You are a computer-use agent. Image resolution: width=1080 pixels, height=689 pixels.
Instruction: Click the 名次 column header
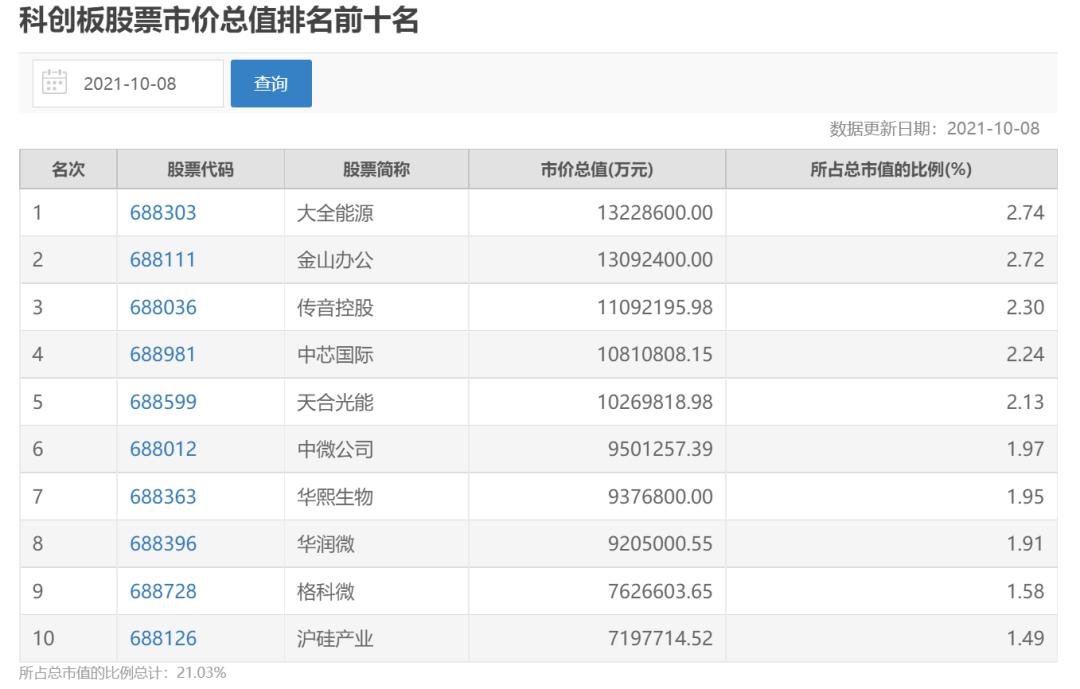point(68,170)
